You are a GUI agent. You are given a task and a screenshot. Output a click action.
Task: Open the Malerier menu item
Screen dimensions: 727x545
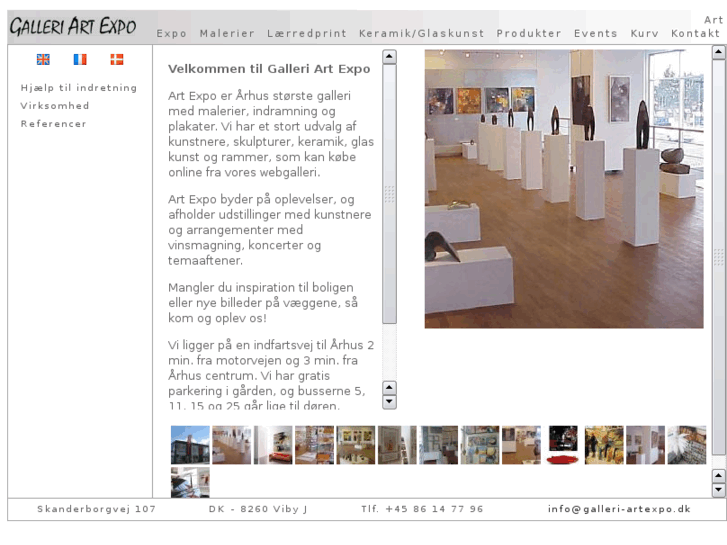tap(227, 33)
